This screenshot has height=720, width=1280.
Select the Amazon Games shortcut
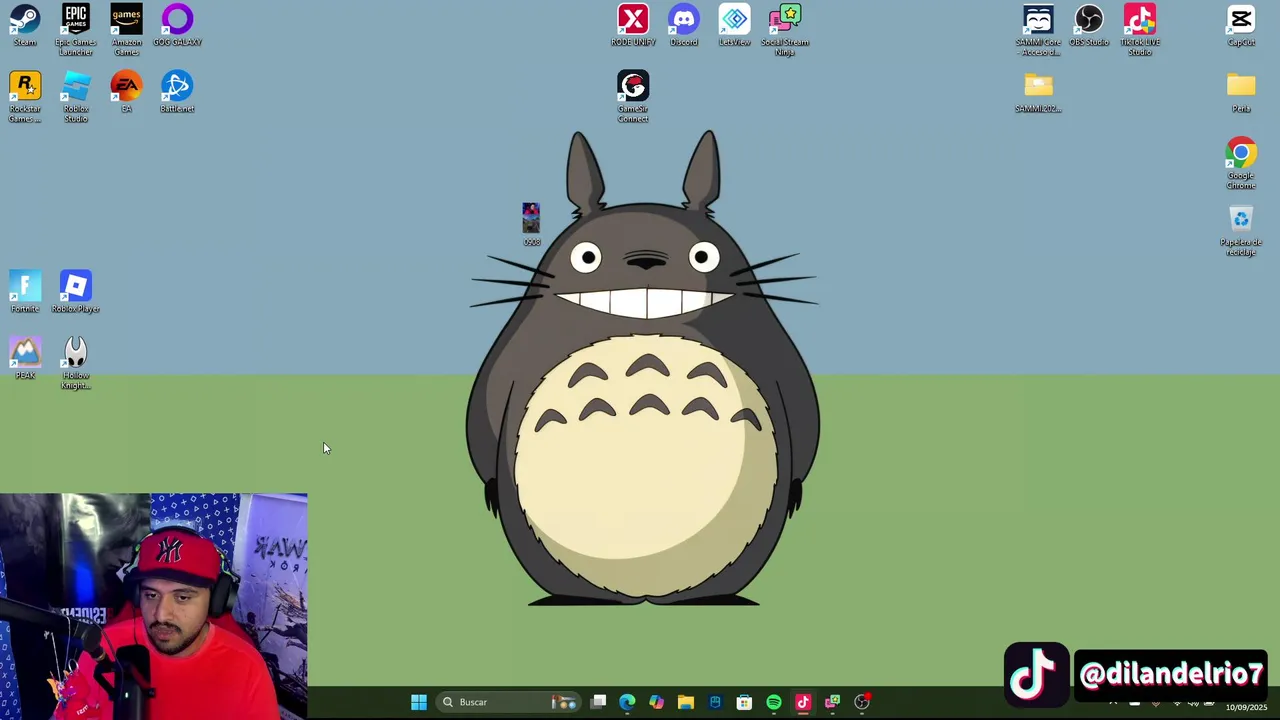point(126,30)
